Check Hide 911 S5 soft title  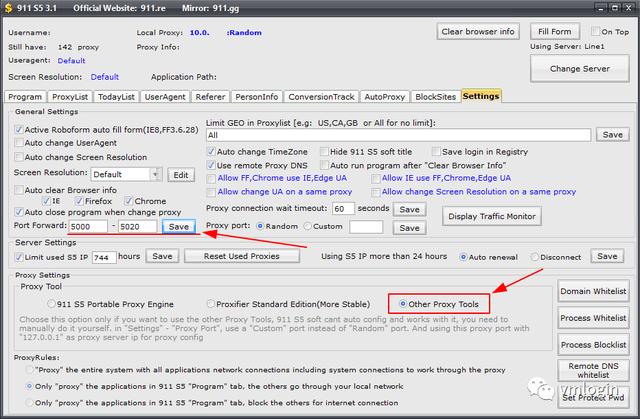click(323, 151)
